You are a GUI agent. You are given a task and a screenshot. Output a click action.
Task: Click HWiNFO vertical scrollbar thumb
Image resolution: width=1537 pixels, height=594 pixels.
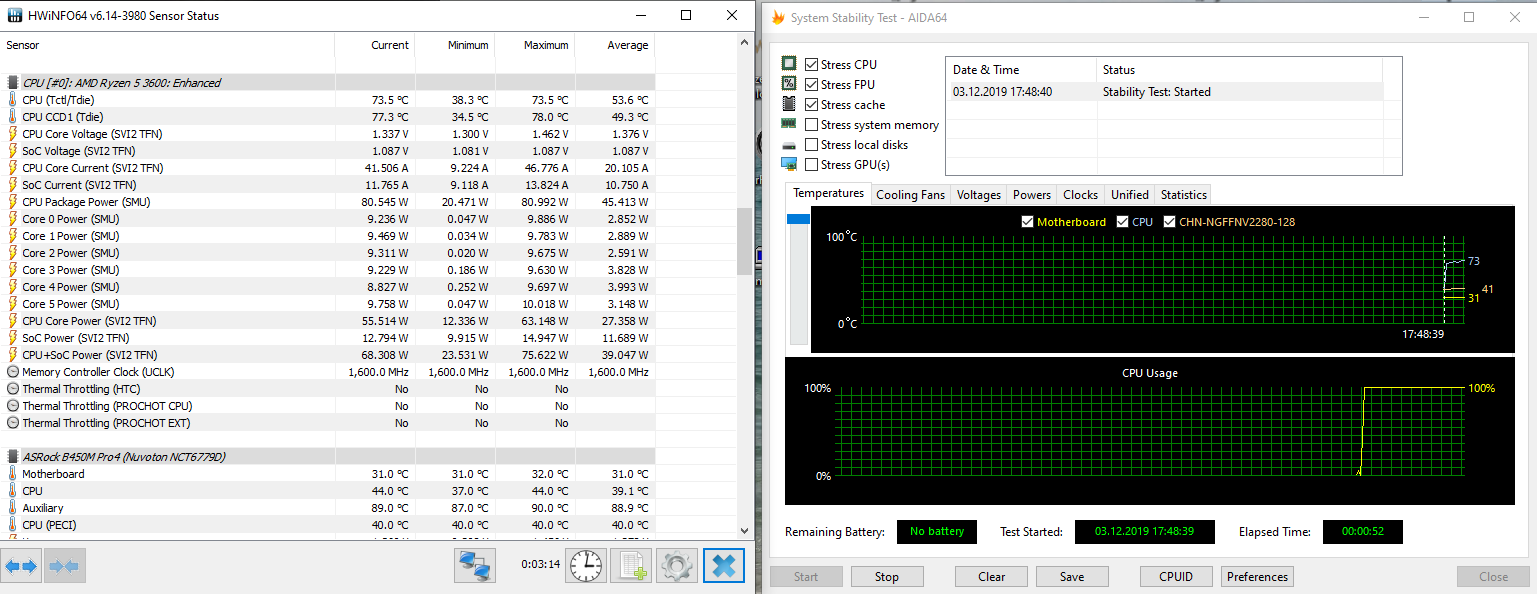point(744,241)
